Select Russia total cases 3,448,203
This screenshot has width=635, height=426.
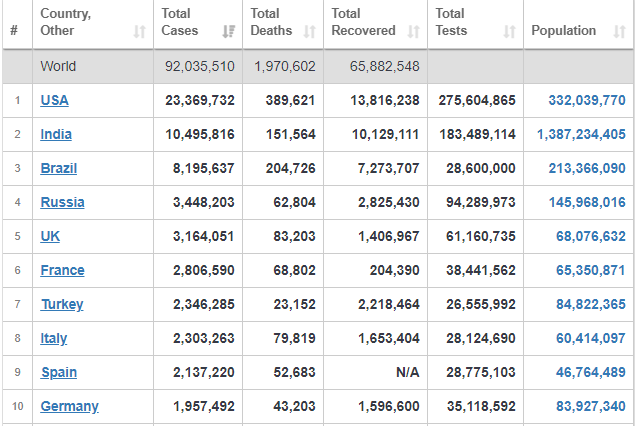pyautogui.click(x=203, y=202)
